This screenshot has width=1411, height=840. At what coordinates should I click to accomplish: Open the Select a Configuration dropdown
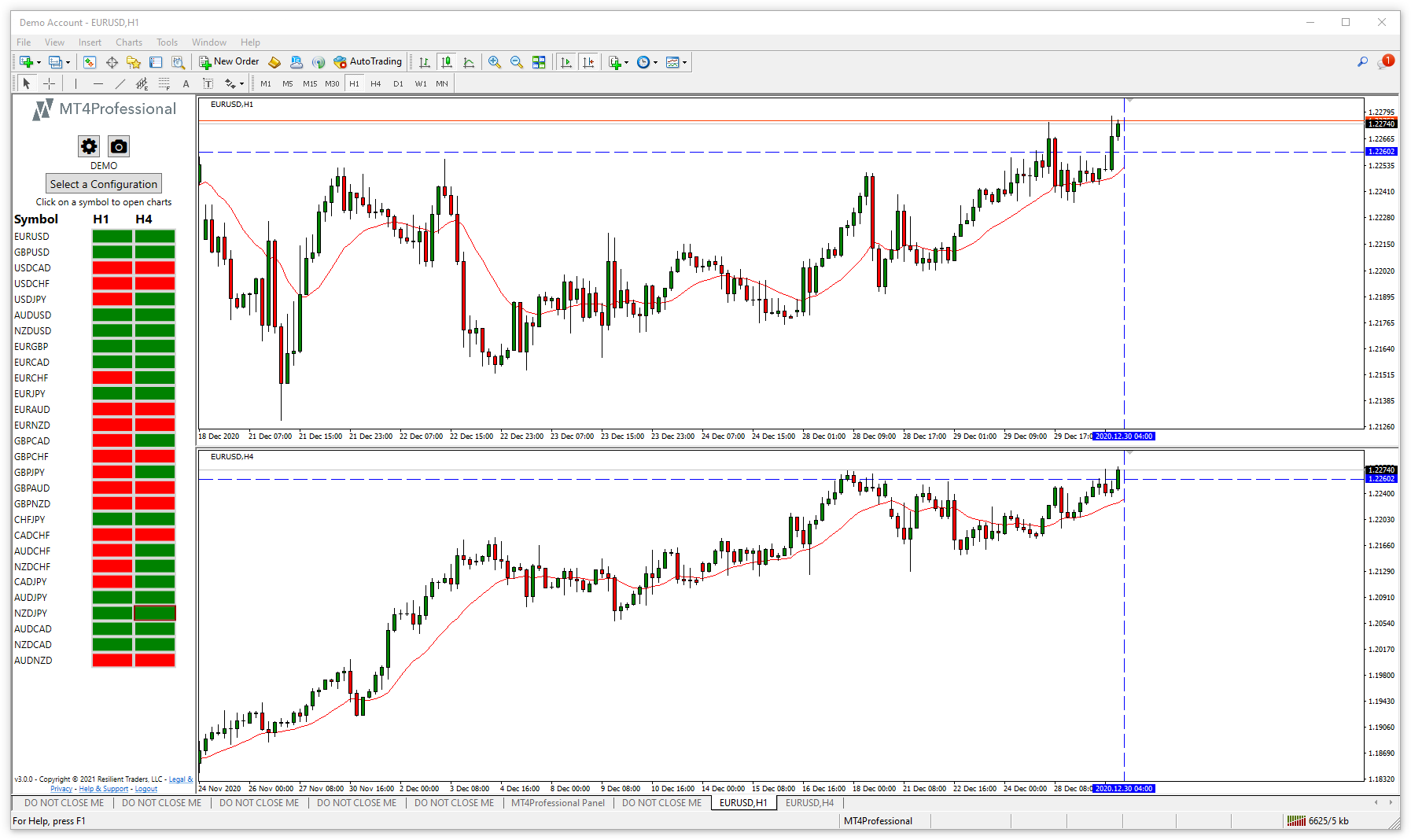(x=104, y=184)
